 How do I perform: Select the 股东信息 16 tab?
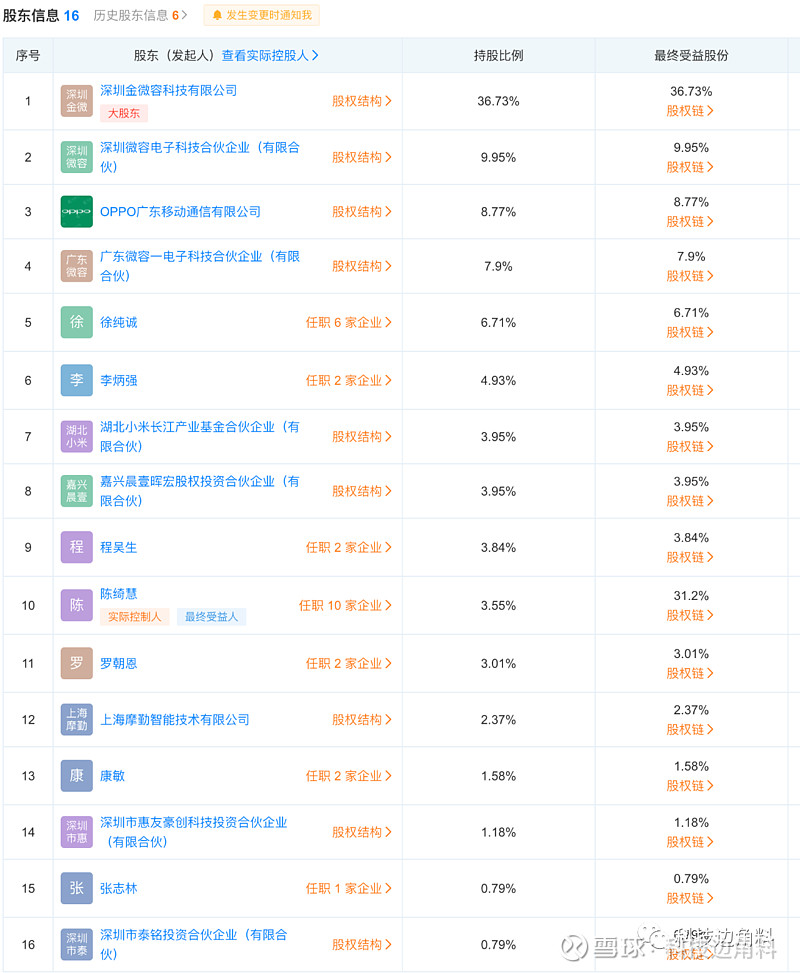click(41, 16)
